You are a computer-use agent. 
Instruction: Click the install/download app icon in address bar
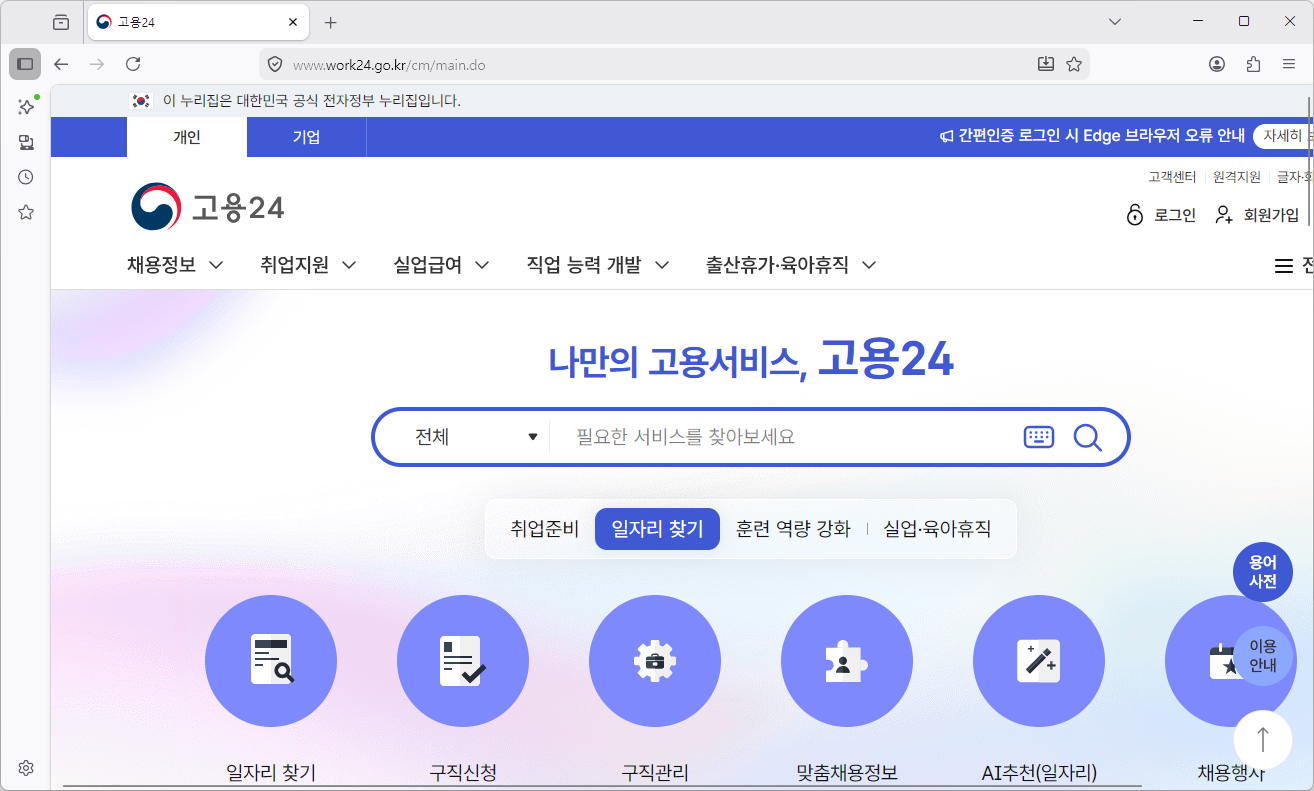1046,64
